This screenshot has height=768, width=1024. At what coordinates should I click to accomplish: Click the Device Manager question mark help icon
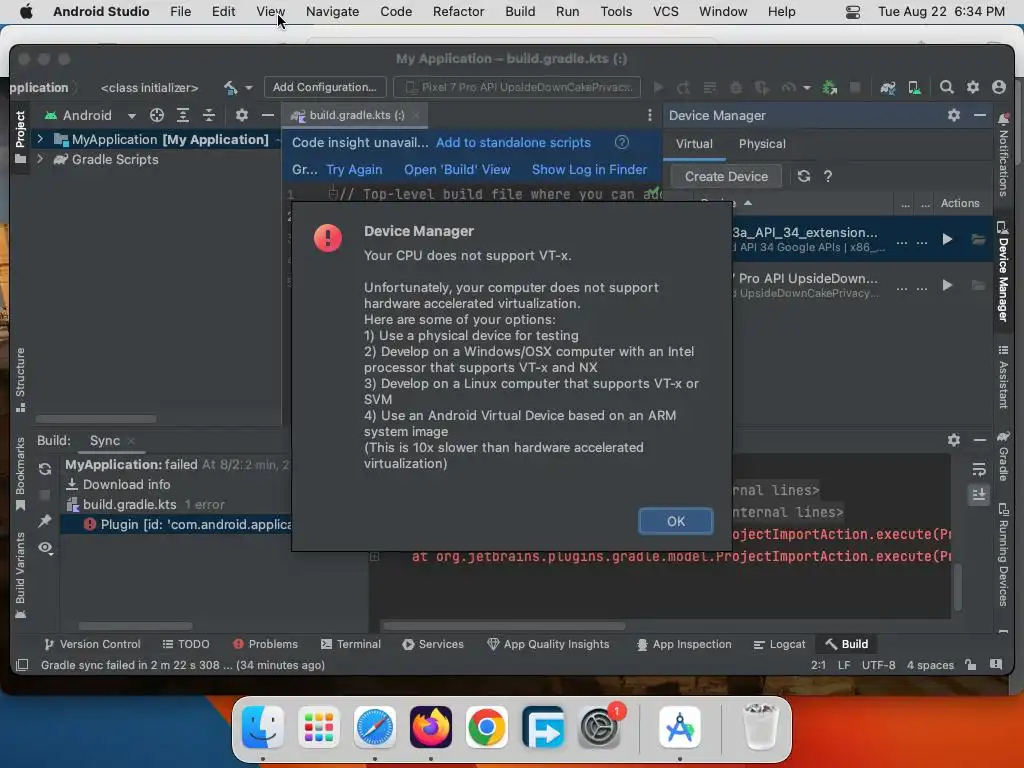(828, 176)
